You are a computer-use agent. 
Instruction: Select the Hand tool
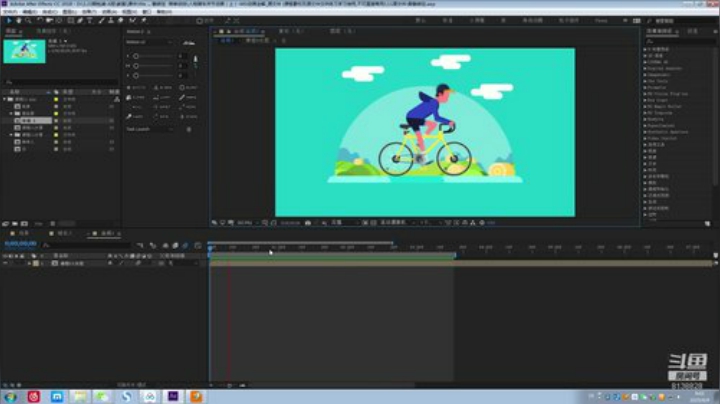pyautogui.click(x=18, y=21)
